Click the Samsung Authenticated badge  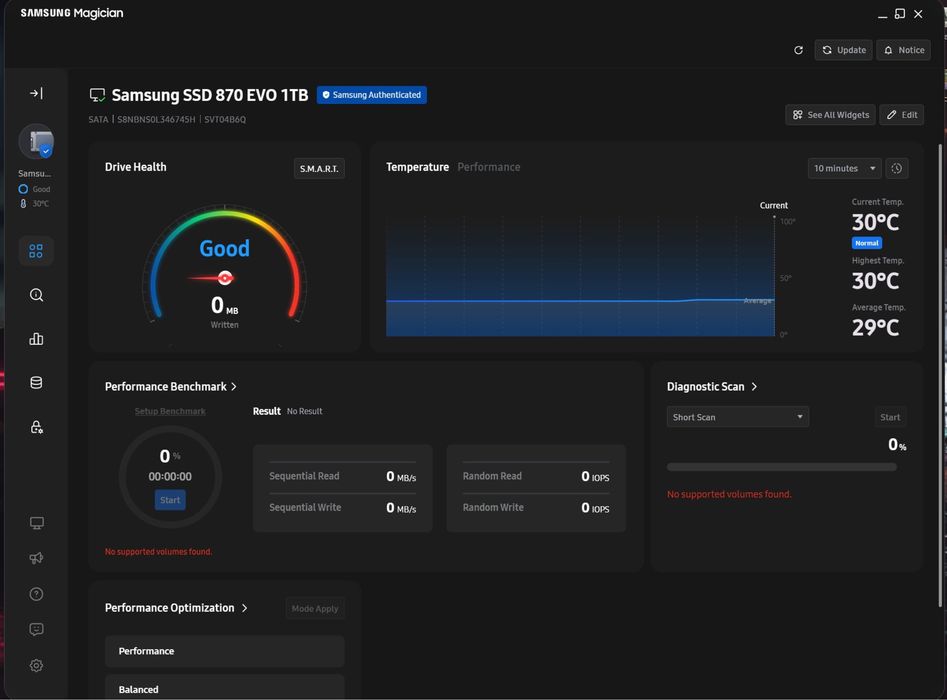tap(371, 95)
